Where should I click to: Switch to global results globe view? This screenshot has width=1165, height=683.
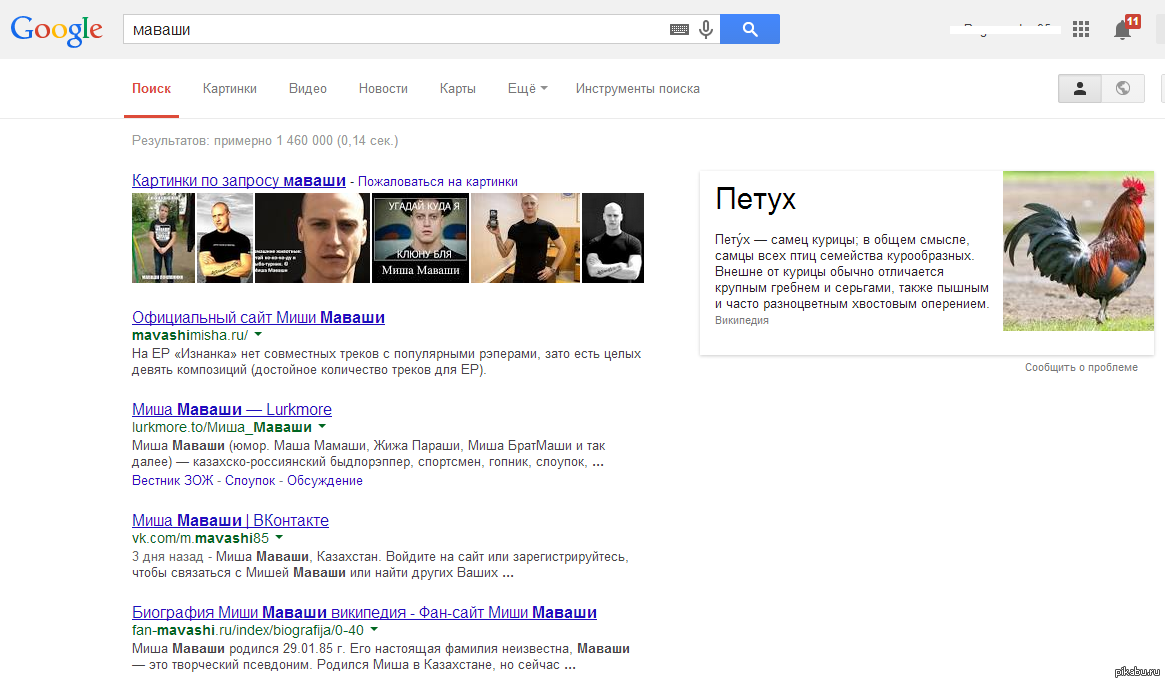point(1123,88)
